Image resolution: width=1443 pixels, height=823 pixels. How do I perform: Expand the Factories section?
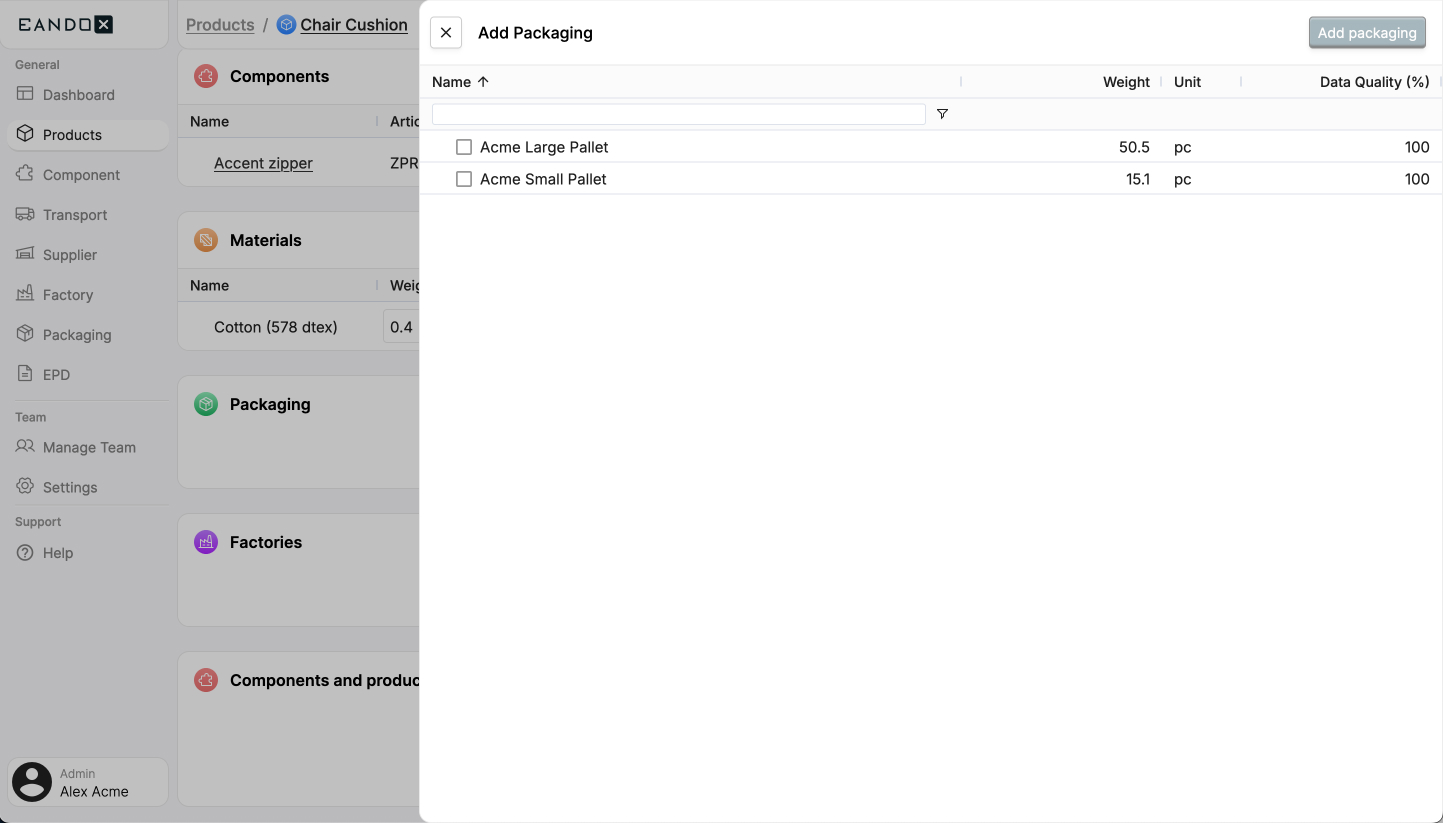[265, 542]
